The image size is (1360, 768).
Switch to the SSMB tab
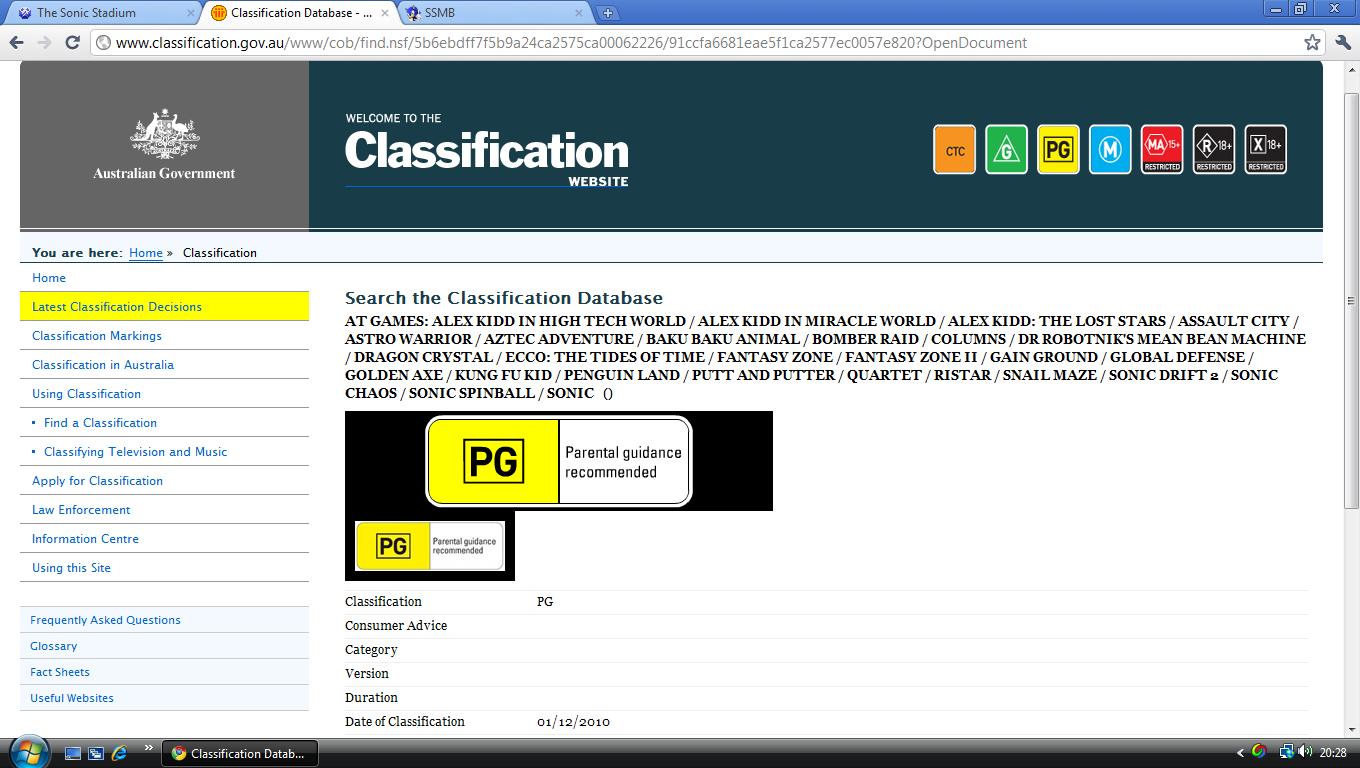[x=493, y=13]
